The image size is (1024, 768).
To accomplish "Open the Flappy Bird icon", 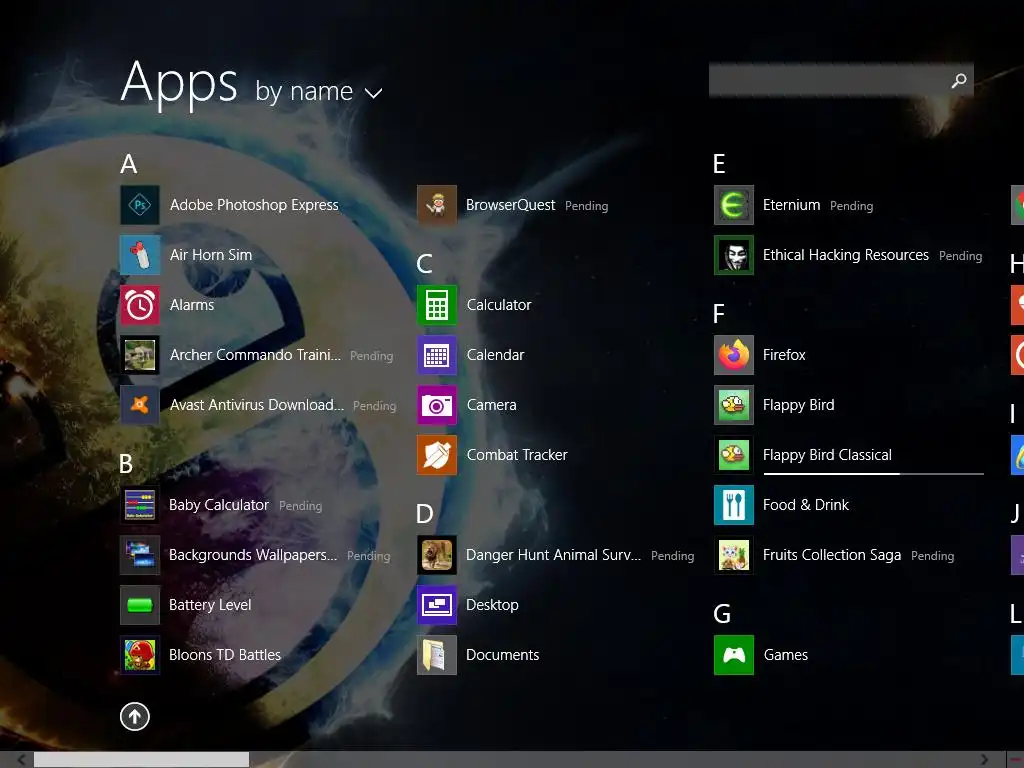I will [733, 405].
